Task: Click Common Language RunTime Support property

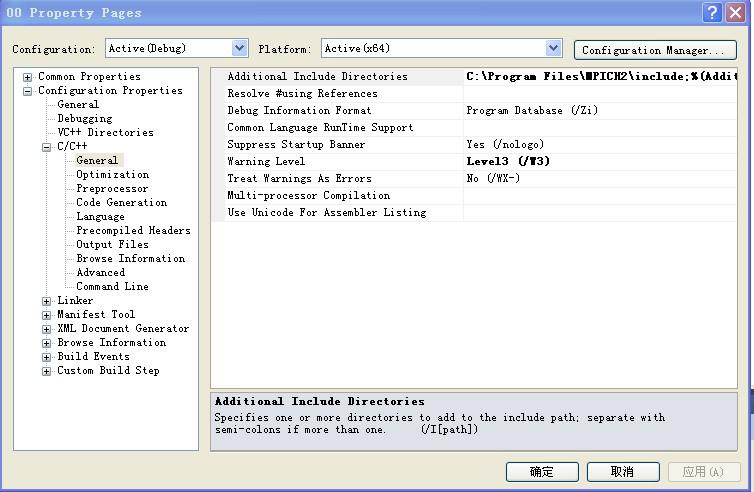Action: coord(320,127)
